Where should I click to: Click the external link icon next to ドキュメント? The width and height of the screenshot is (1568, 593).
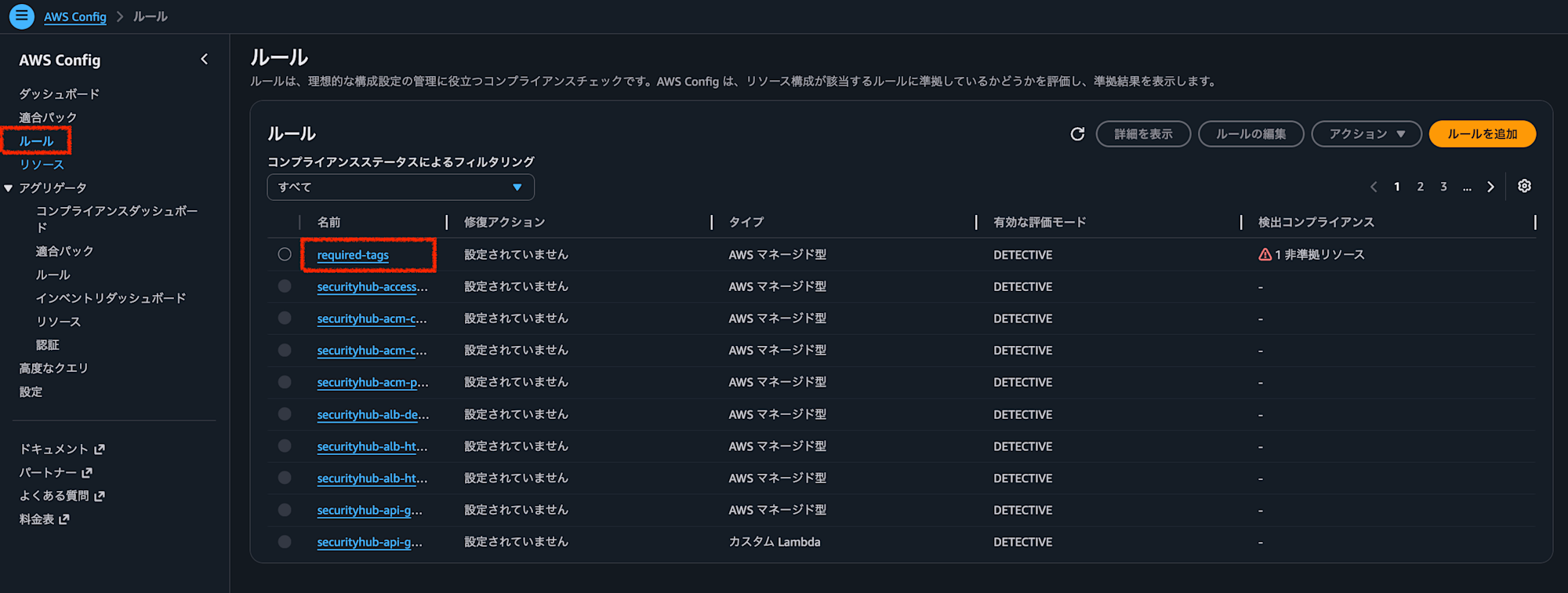[x=100, y=449]
